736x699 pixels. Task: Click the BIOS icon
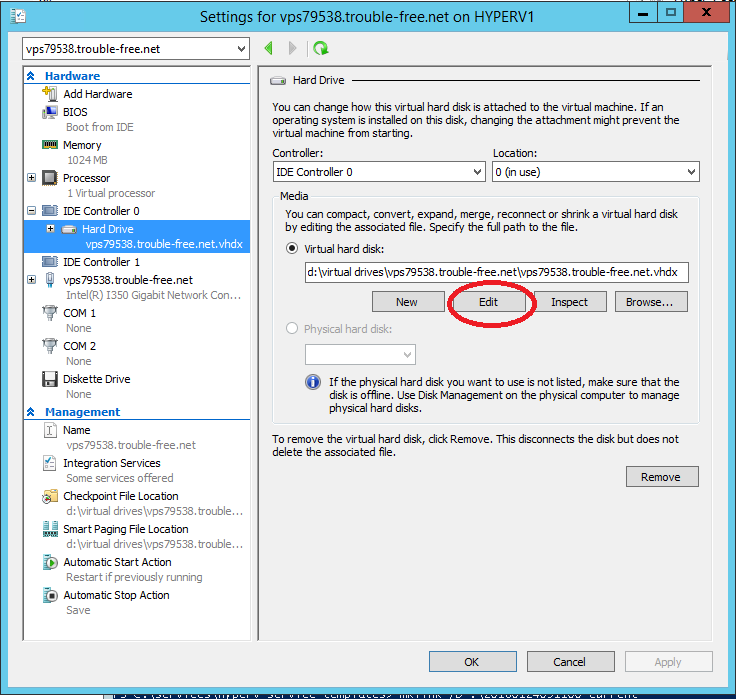[x=50, y=112]
